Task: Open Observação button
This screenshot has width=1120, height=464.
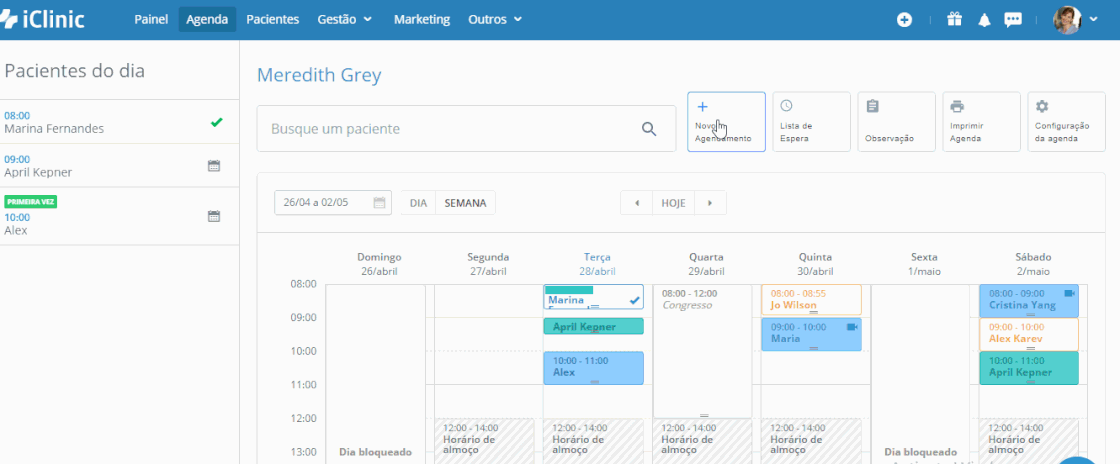Action: click(x=896, y=121)
